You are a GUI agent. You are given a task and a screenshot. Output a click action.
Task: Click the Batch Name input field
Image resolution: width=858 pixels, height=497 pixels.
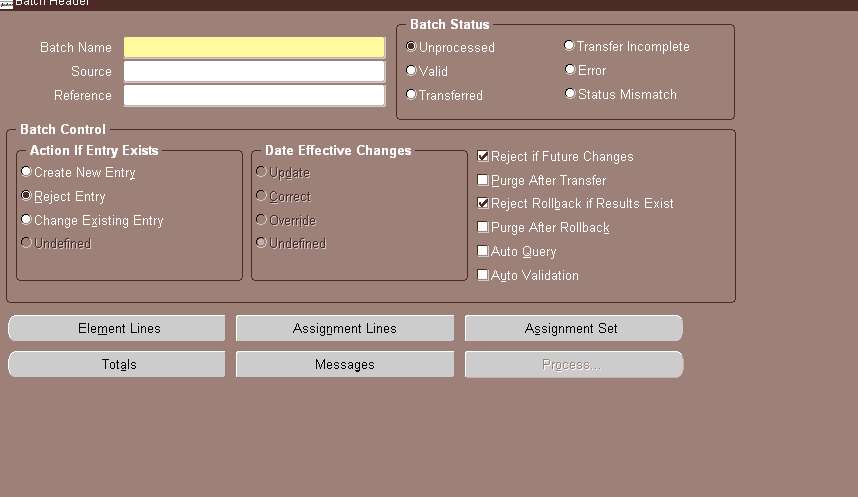click(x=254, y=48)
